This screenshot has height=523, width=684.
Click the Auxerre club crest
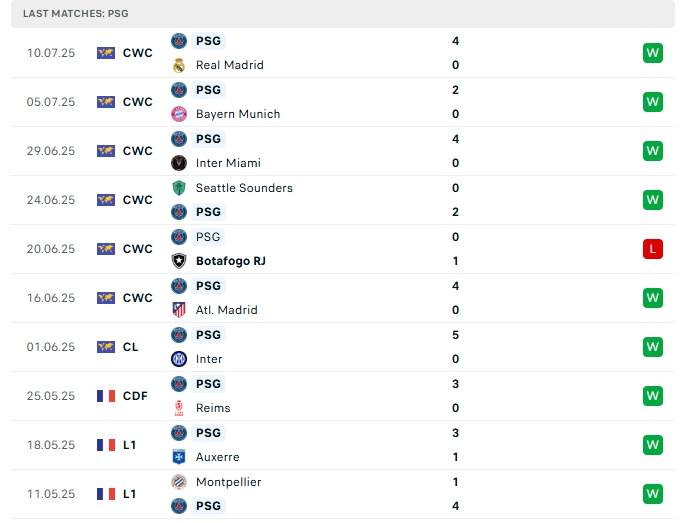(179, 457)
